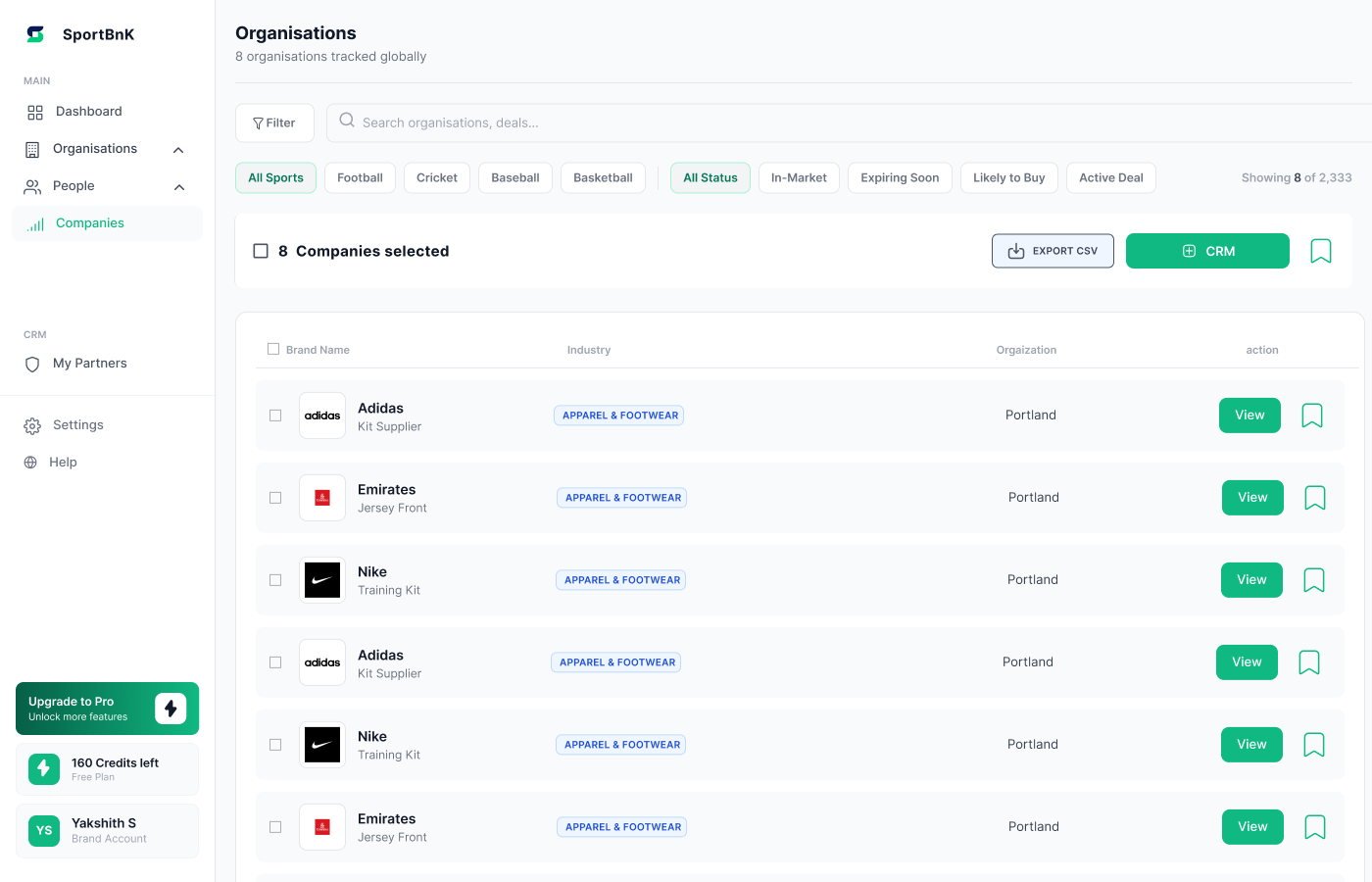Bookmark the second Nike Training Kit row
Image resolution: width=1372 pixels, height=882 pixels.
pyautogui.click(x=1314, y=745)
